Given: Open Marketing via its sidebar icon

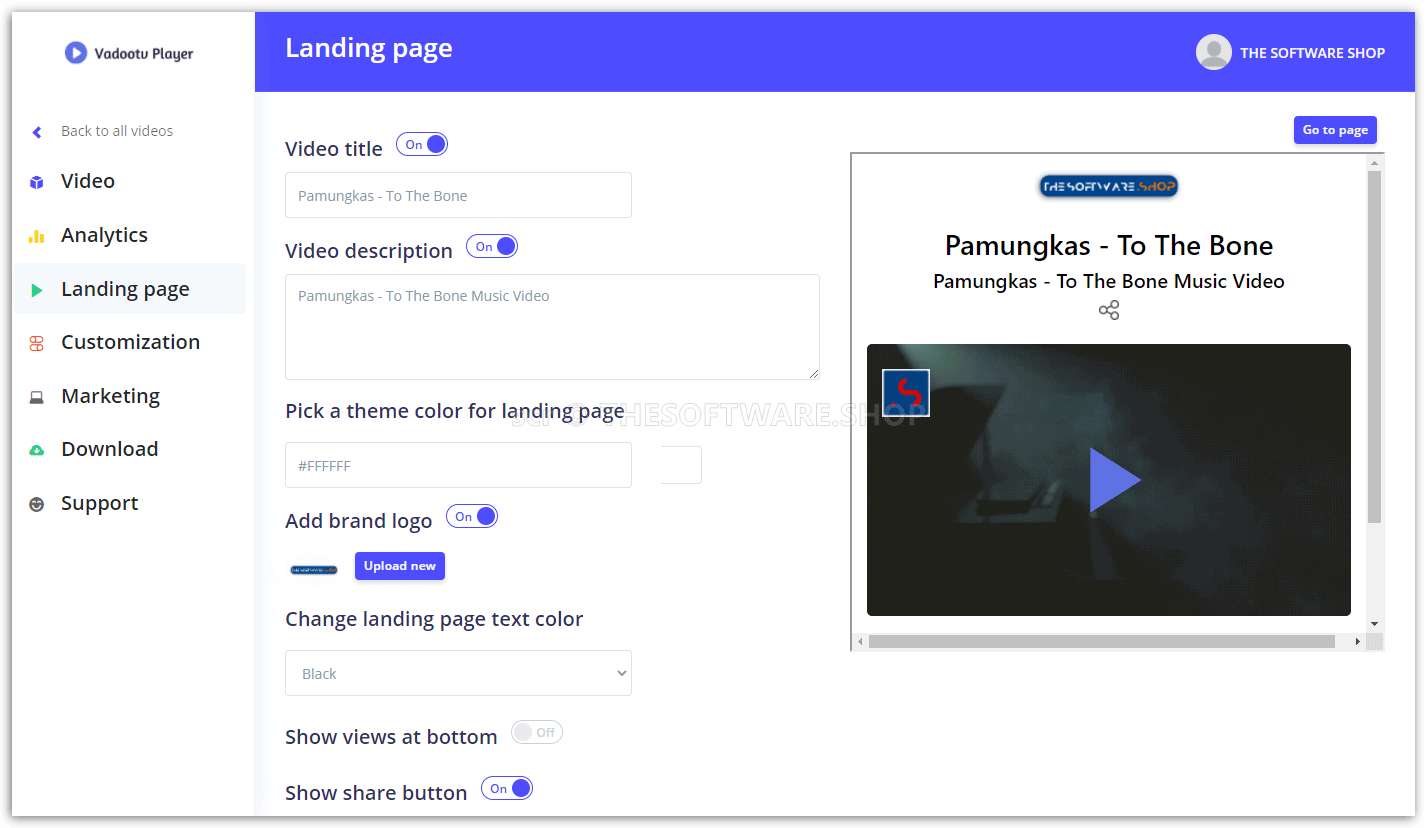Looking at the screenshot, I should point(36,395).
